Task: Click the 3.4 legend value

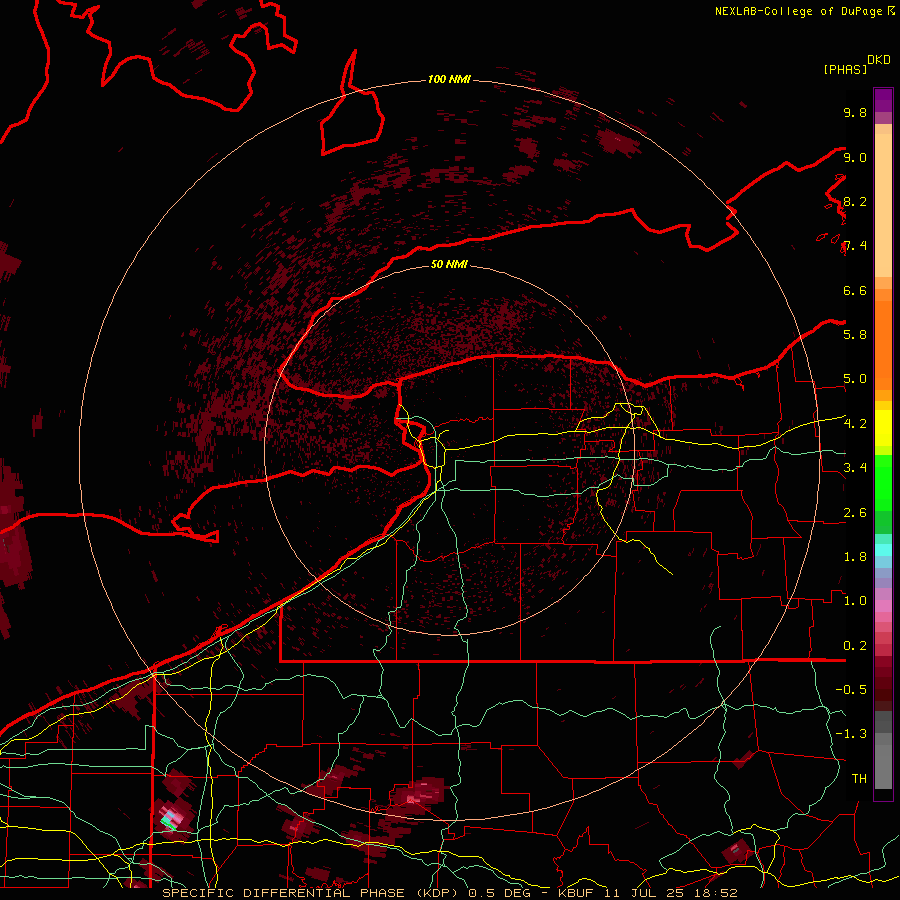Action: [x=855, y=468]
